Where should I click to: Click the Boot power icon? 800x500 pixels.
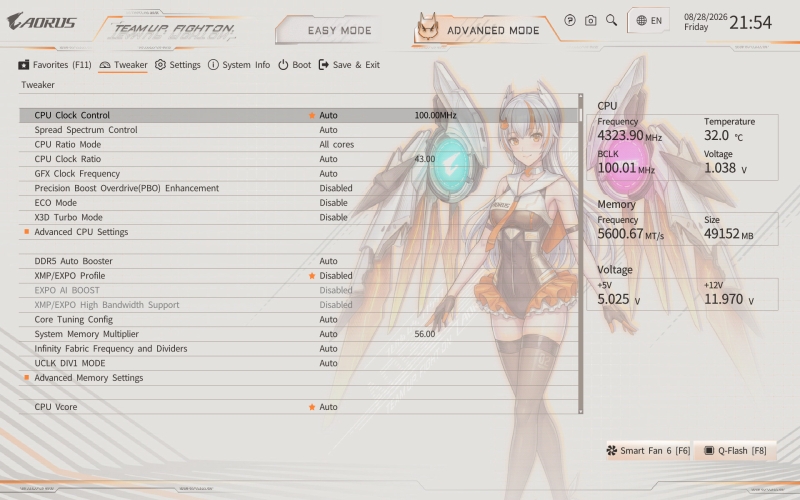click(x=283, y=65)
